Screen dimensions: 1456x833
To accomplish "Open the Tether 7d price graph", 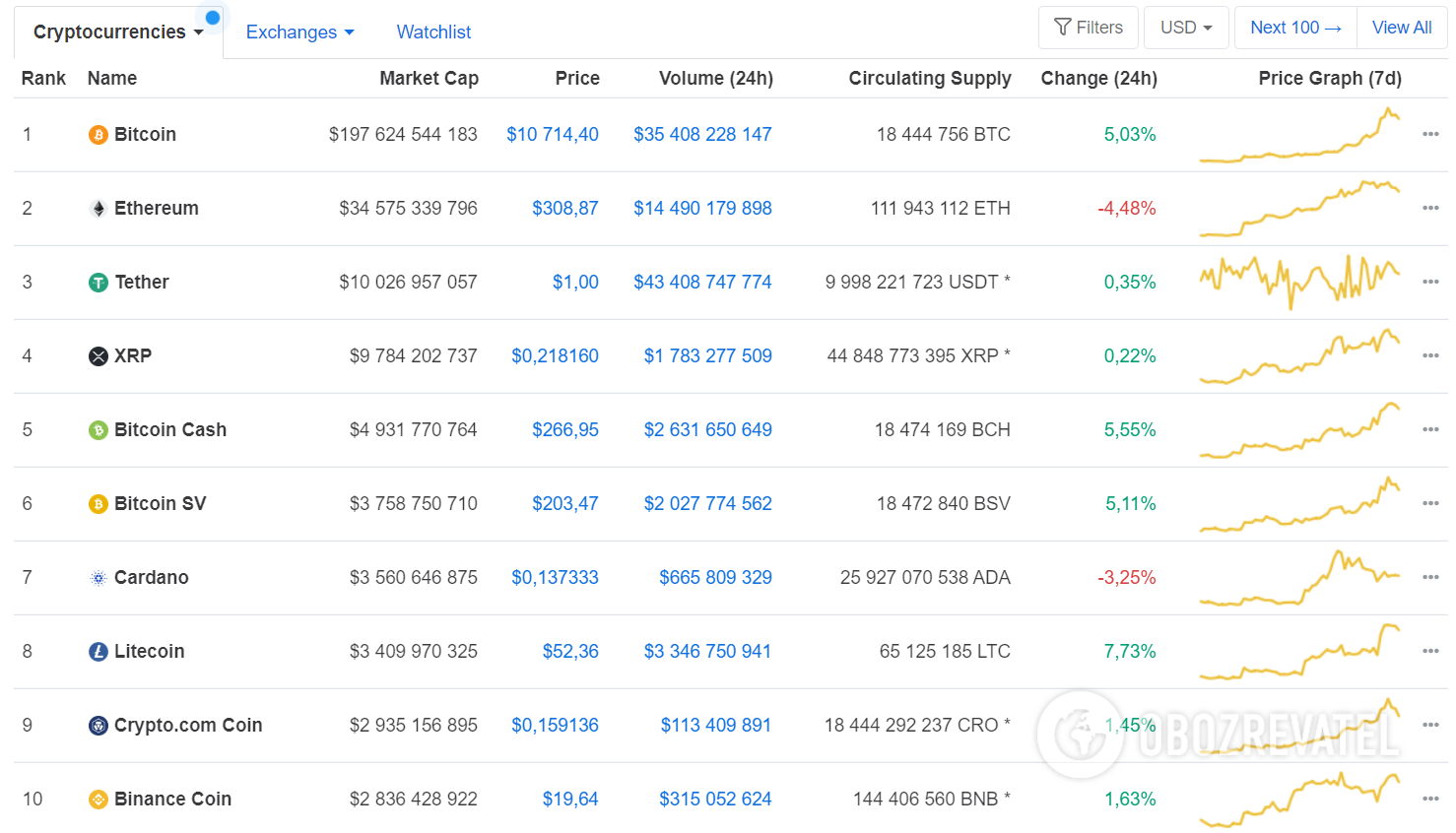I will (1299, 282).
